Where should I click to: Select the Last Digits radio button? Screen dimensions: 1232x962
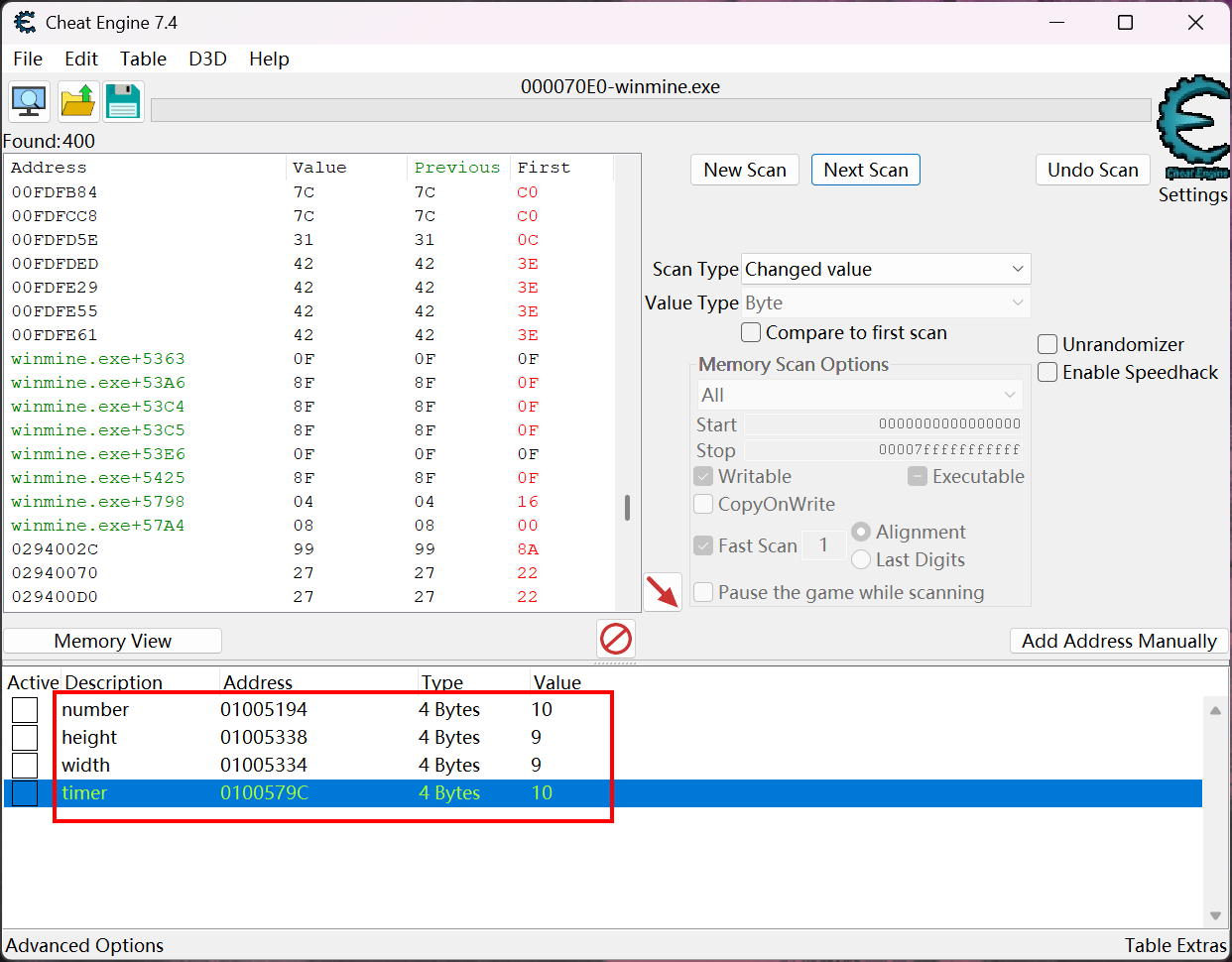click(861, 559)
